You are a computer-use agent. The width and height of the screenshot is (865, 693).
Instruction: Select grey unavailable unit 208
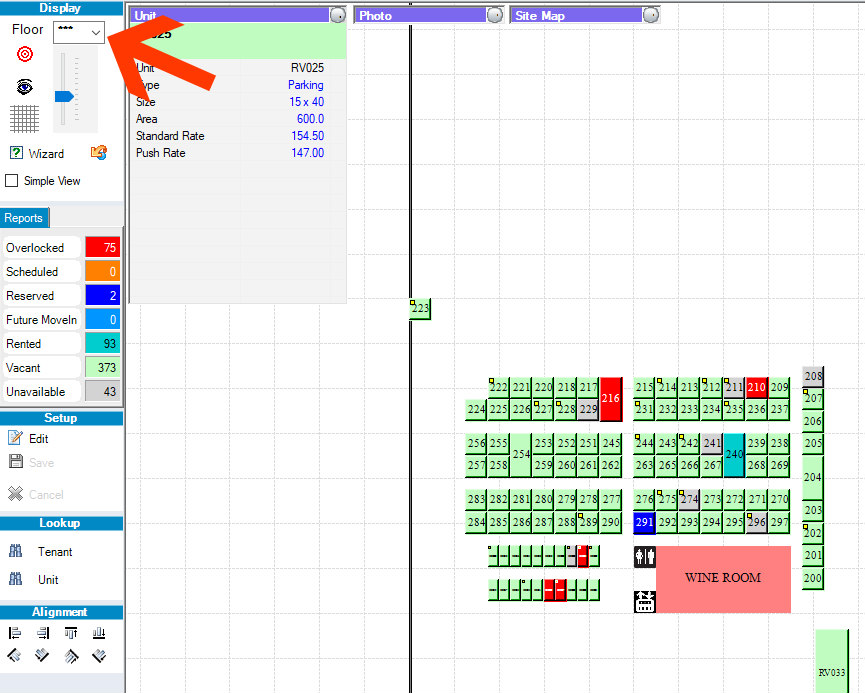click(x=813, y=376)
